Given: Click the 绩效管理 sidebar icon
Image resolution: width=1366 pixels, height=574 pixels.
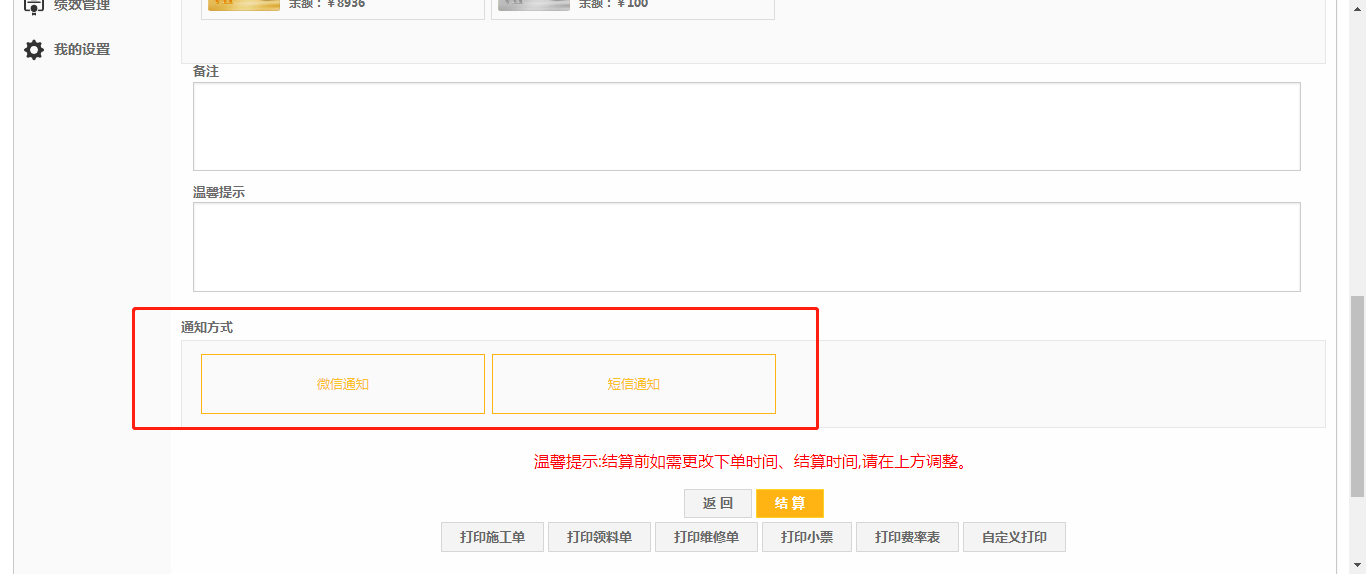Looking at the screenshot, I should (34, 6).
